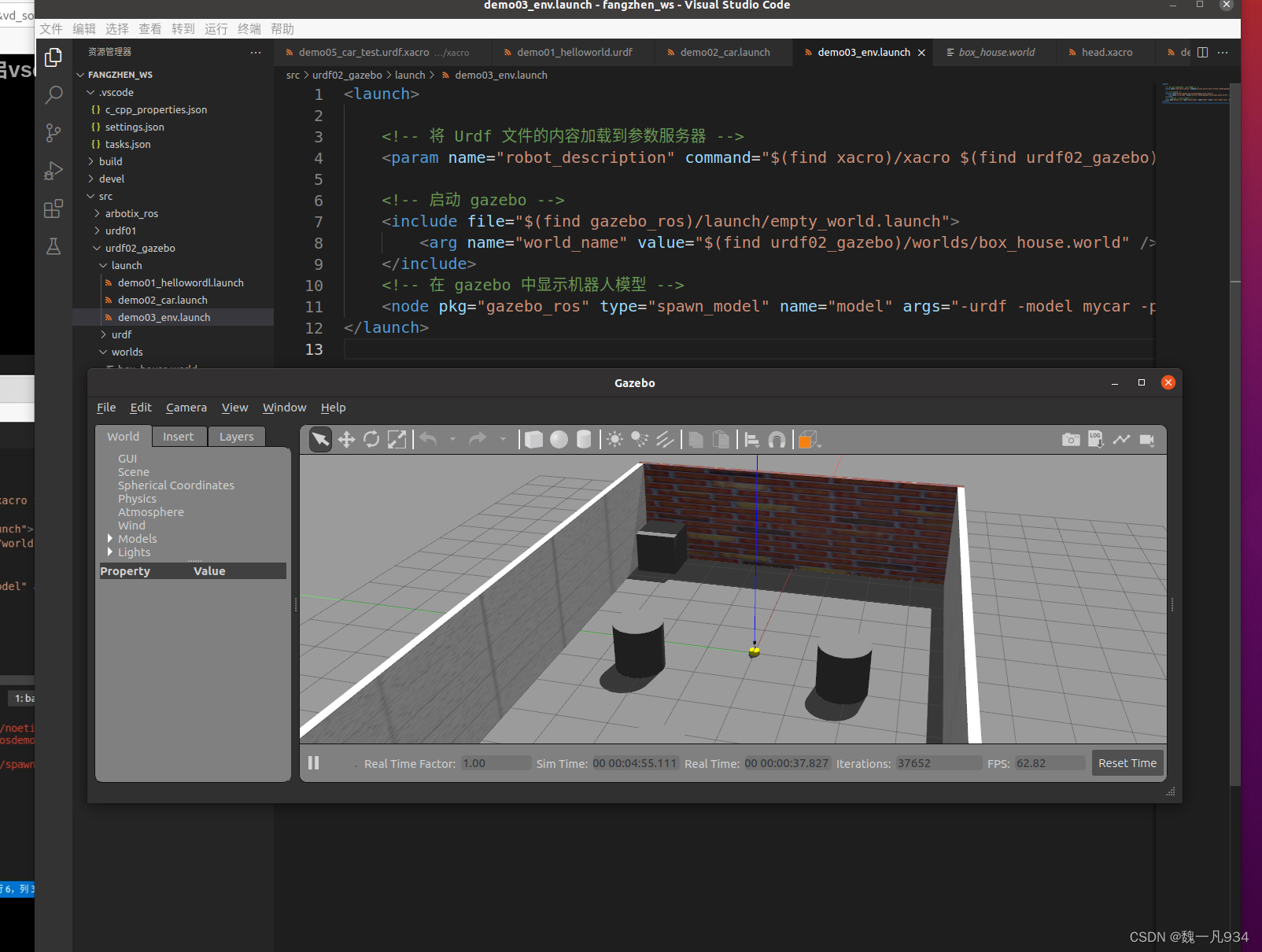Open the Gazebo Help menu
The width and height of the screenshot is (1262, 952).
coord(333,408)
